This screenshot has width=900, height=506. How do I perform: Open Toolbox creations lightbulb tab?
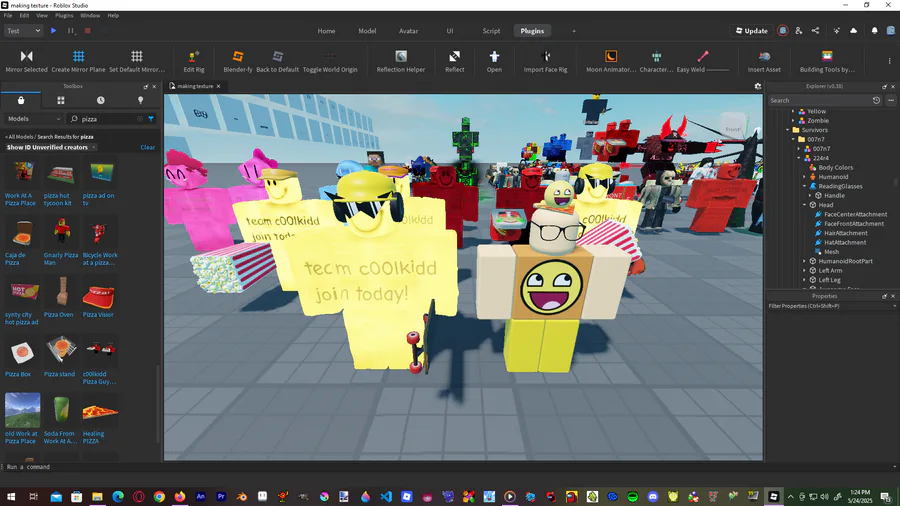tap(141, 100)
